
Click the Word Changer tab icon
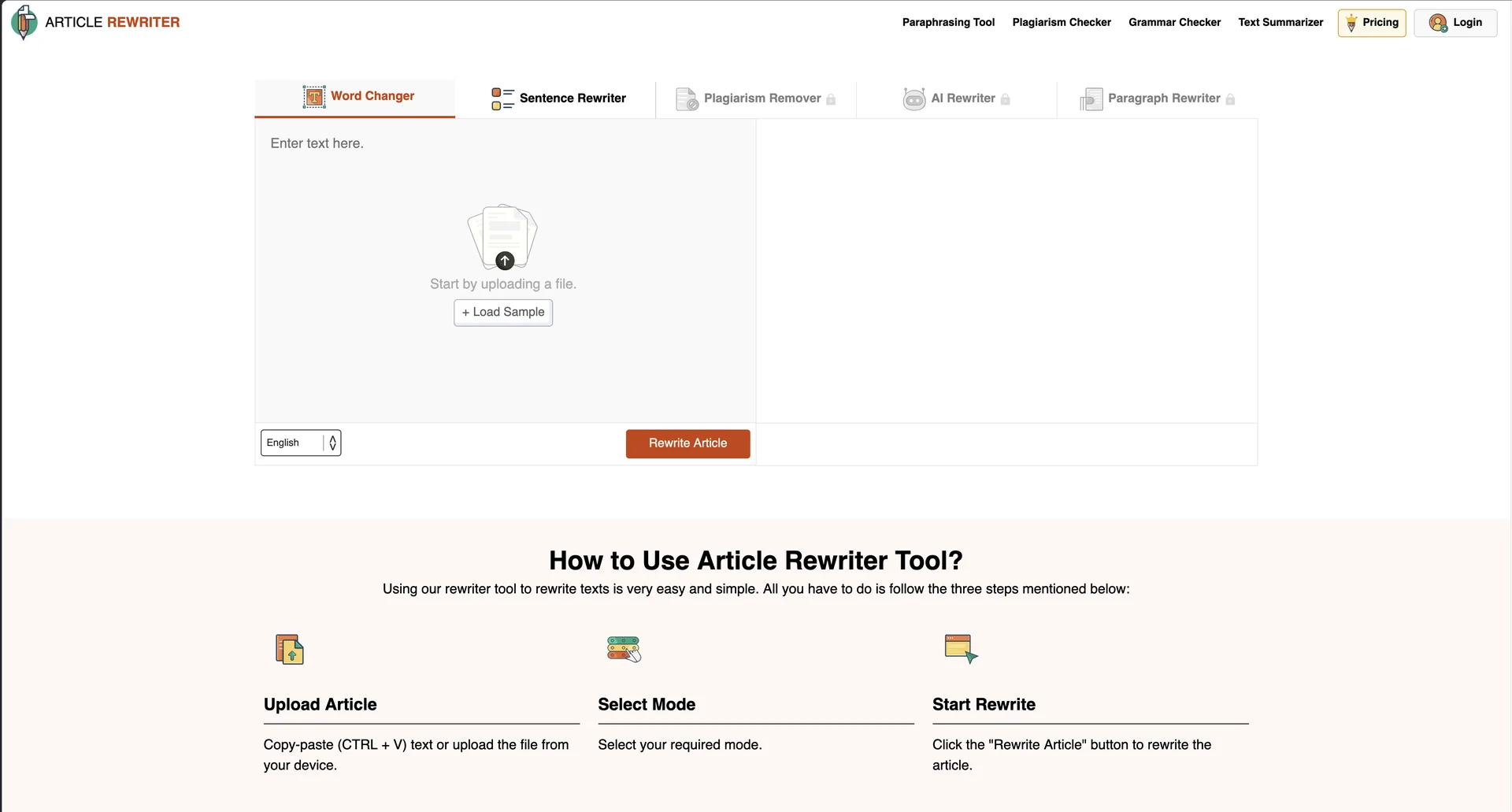tap(314, 97)
